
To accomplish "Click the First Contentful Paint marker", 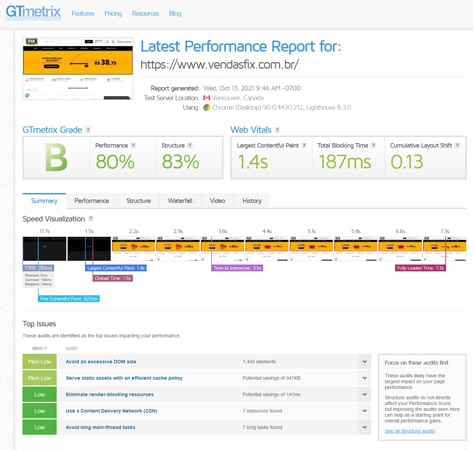I will tap(69, 299).
